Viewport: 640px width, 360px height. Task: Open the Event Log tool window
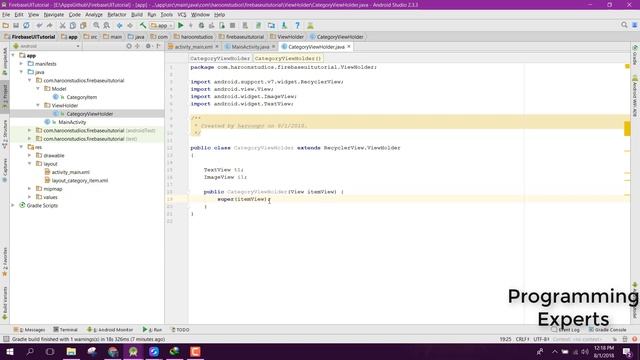(565, 329)
